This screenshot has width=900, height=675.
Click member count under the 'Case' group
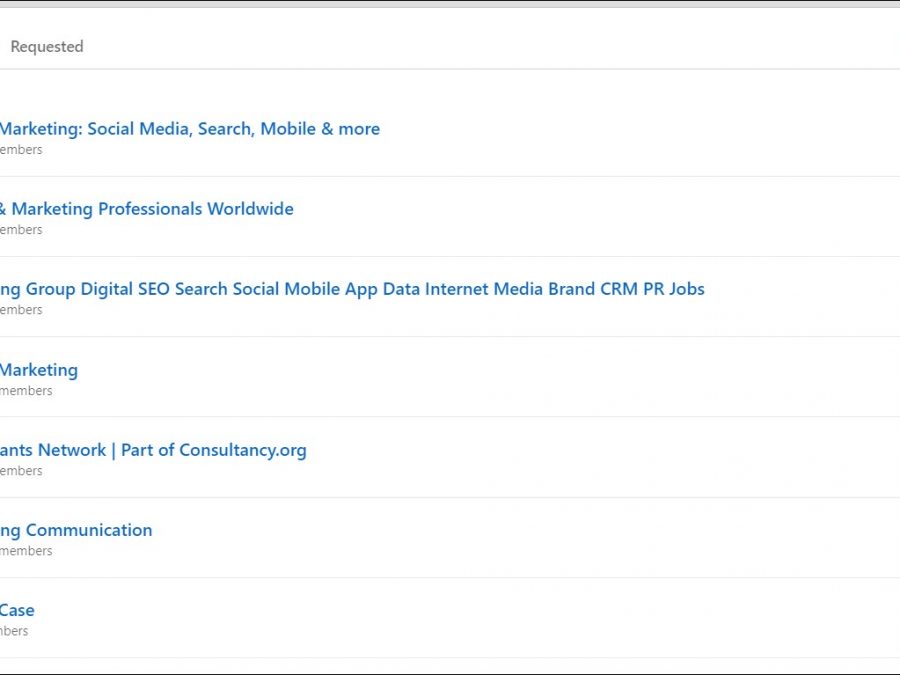[14, 631]
